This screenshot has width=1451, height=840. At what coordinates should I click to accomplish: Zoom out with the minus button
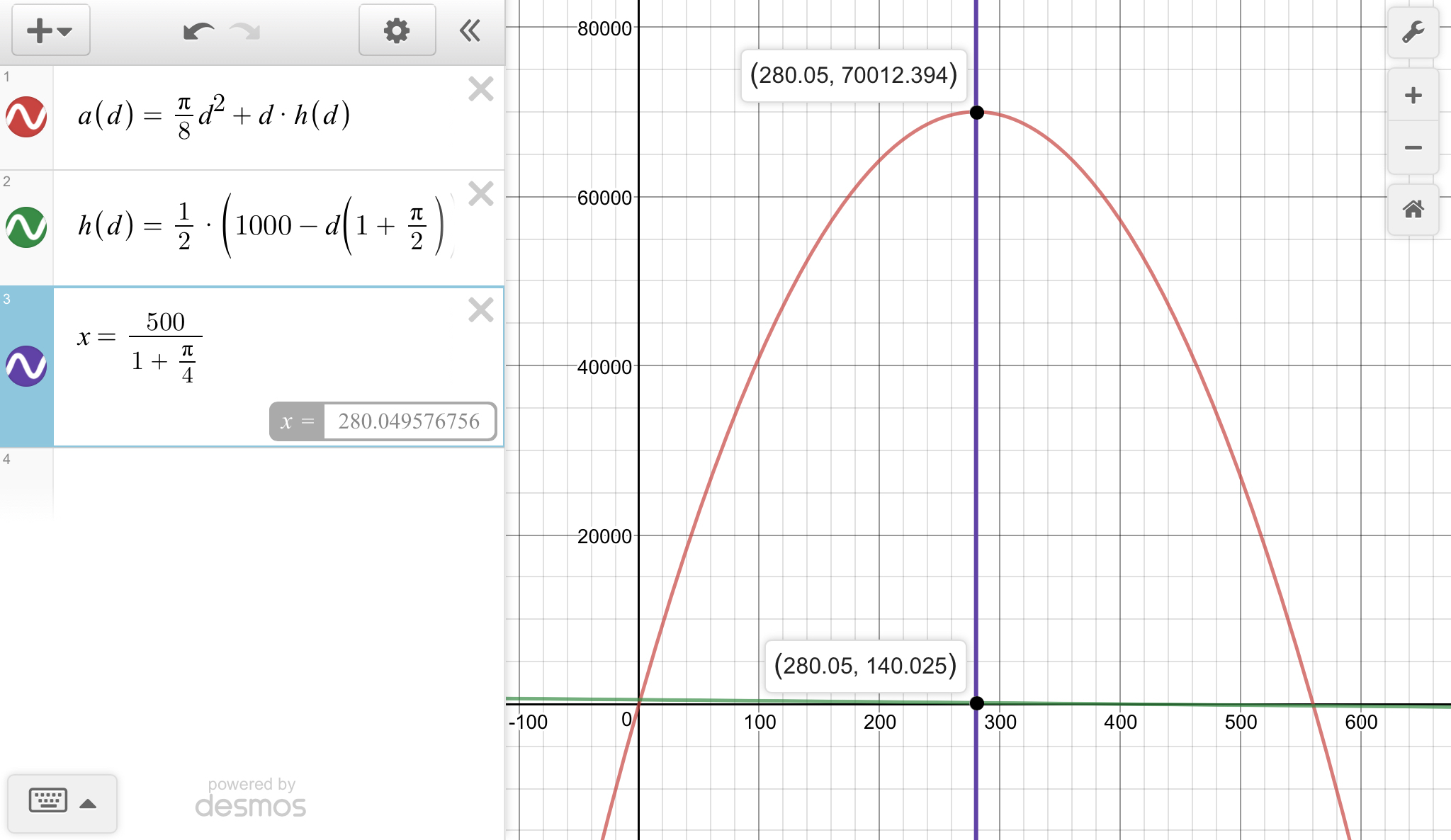(x=1413, y=147)
